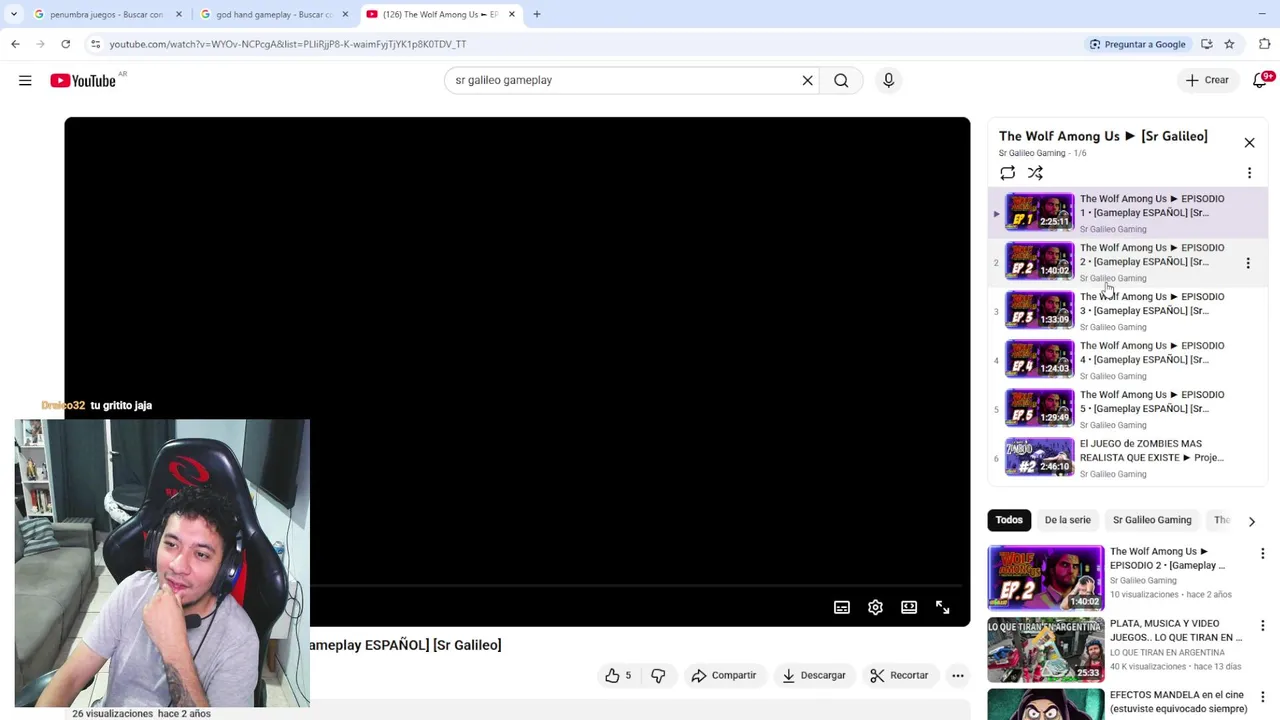Open the browser extensions icon

pyautogui.click(x=1265, y=44)
